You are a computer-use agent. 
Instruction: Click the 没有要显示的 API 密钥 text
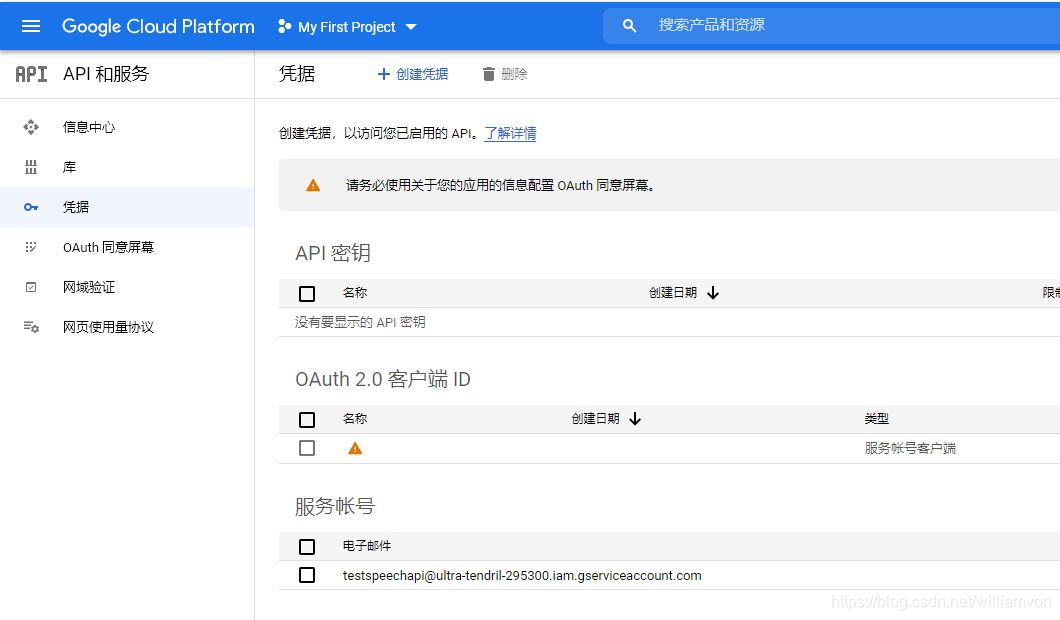(x=360, y=323)
